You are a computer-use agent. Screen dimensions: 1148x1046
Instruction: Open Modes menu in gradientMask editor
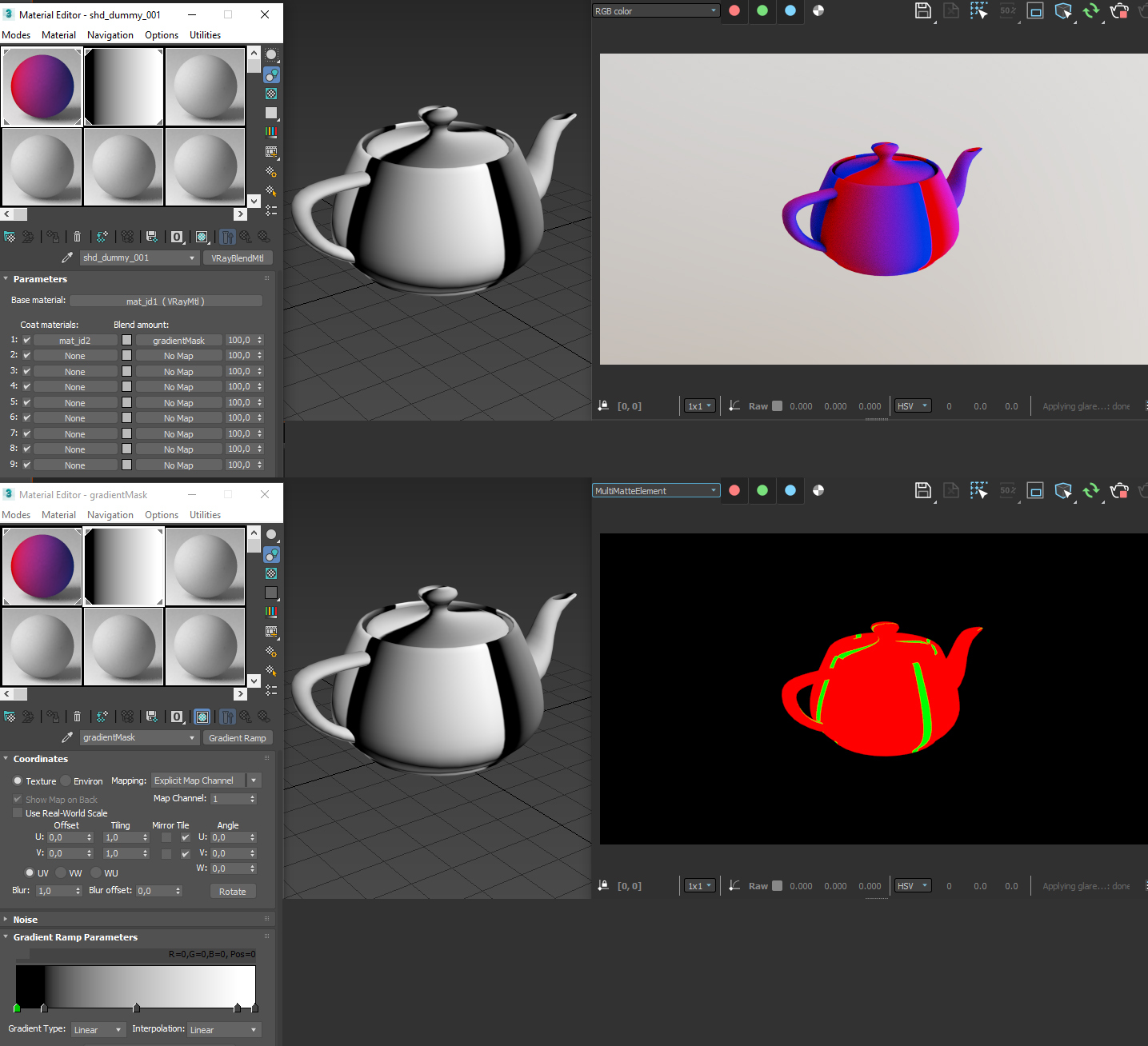click(16, 515)
